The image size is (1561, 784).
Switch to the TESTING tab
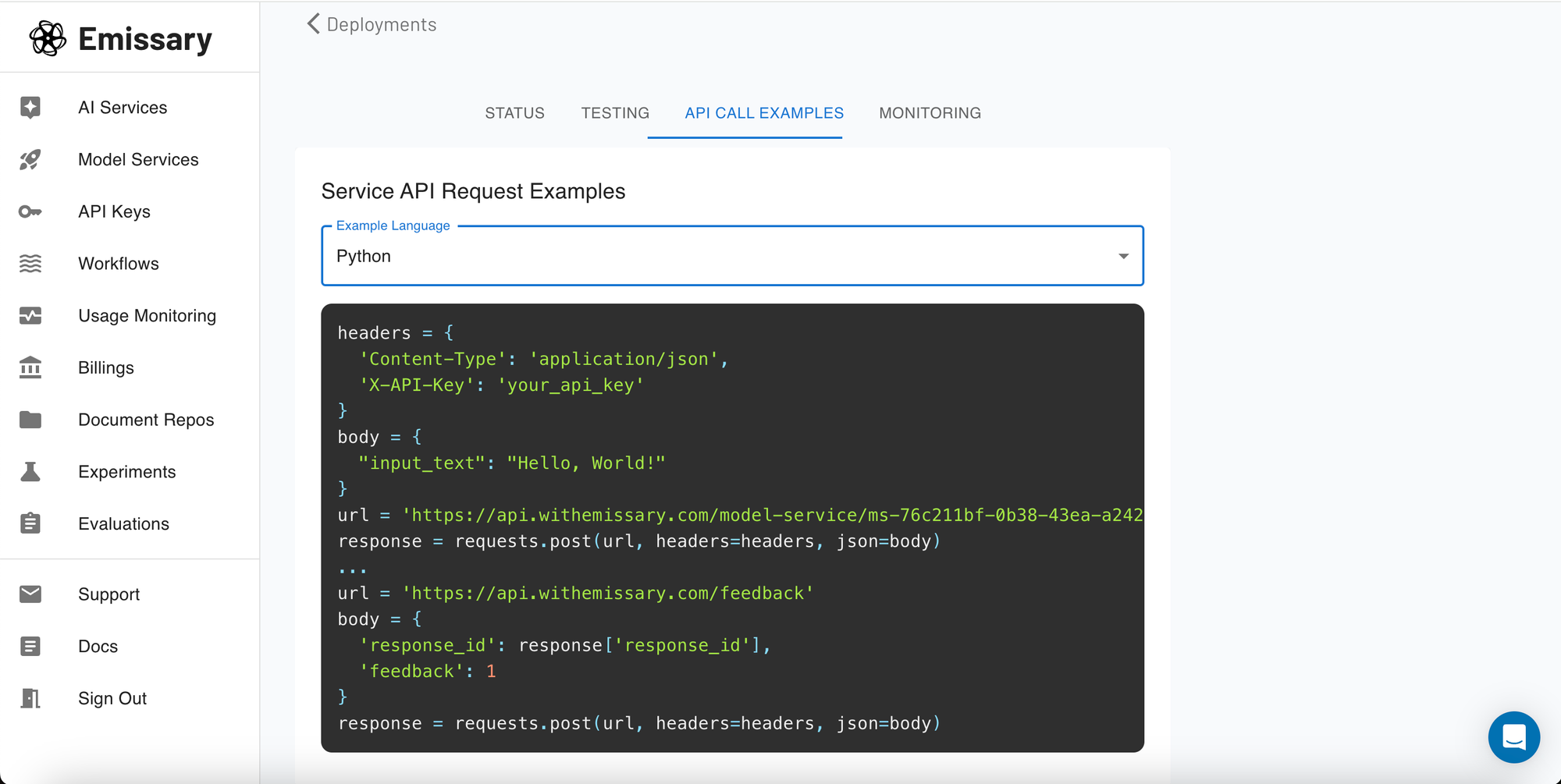pyautogui.click(x=615, y=113)
